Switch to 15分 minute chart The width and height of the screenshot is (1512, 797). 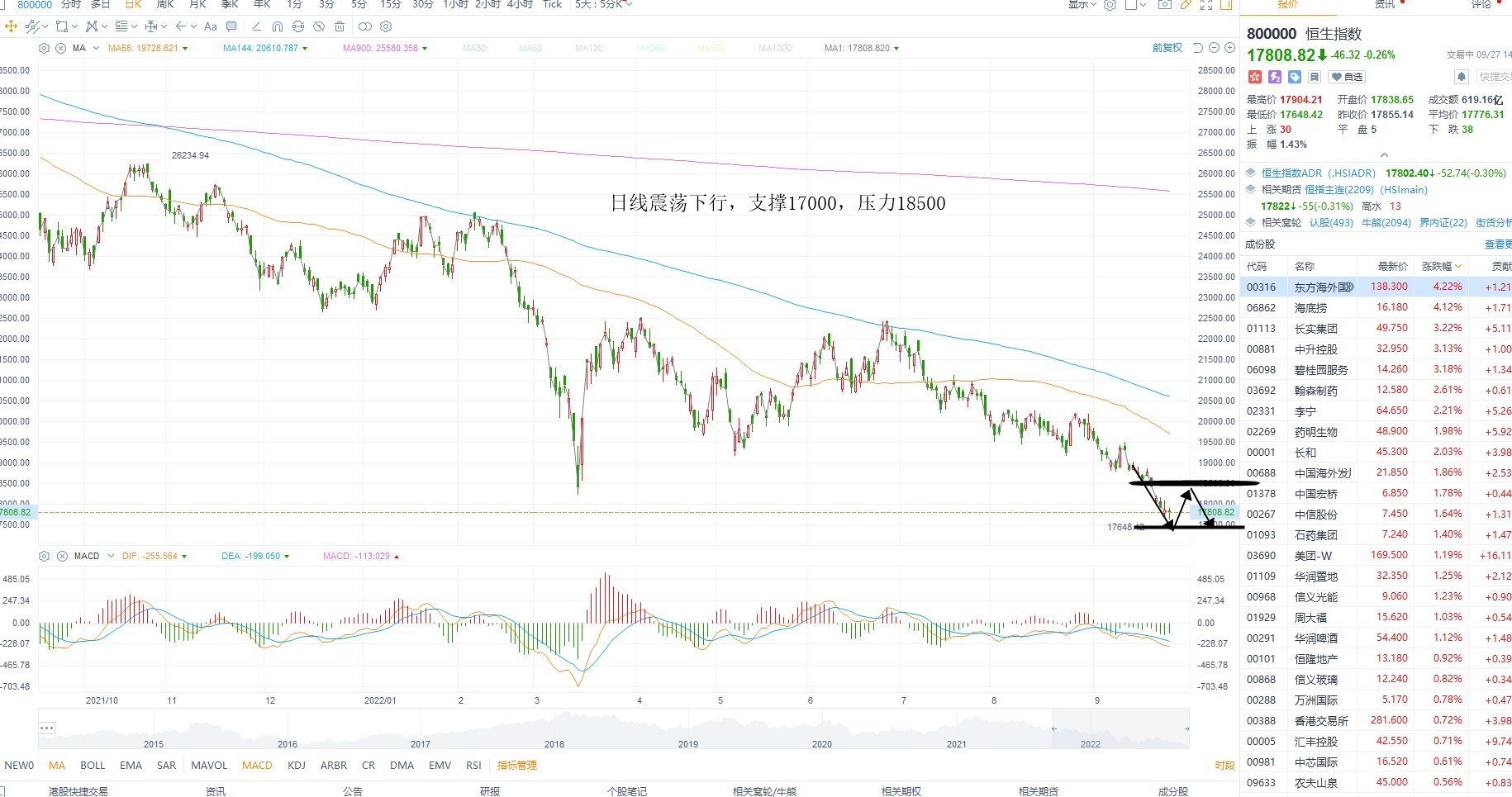point(390,4)
